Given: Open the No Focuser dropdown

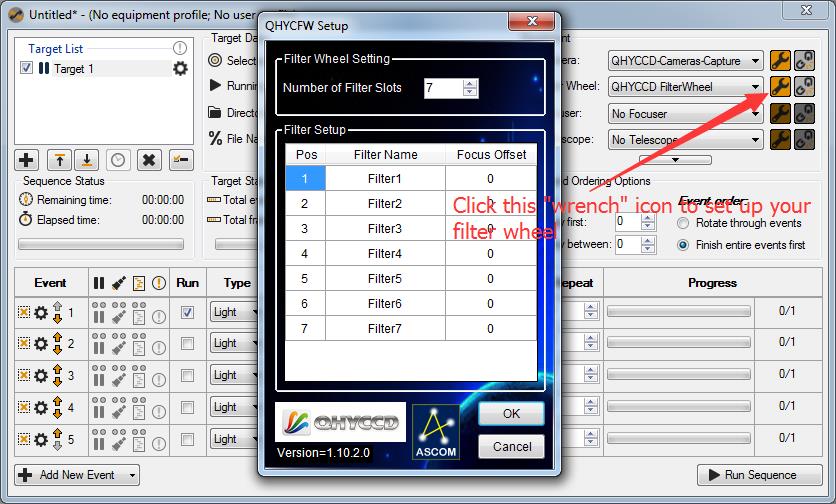Looking at the screenshot, I should tap(685, 114).
